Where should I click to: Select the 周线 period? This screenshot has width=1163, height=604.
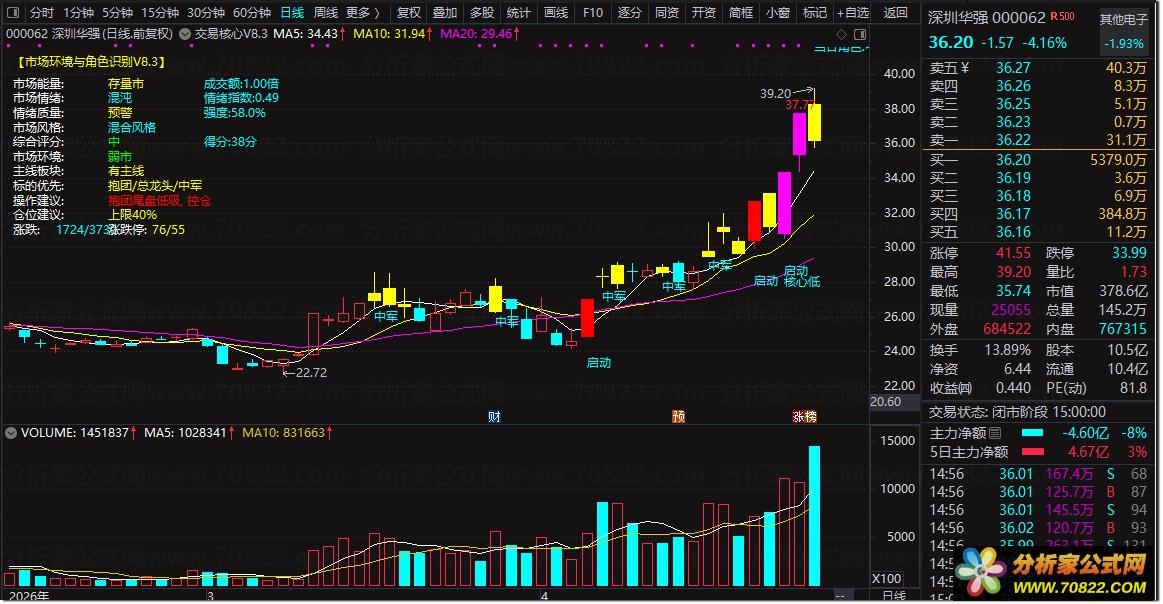326,13
